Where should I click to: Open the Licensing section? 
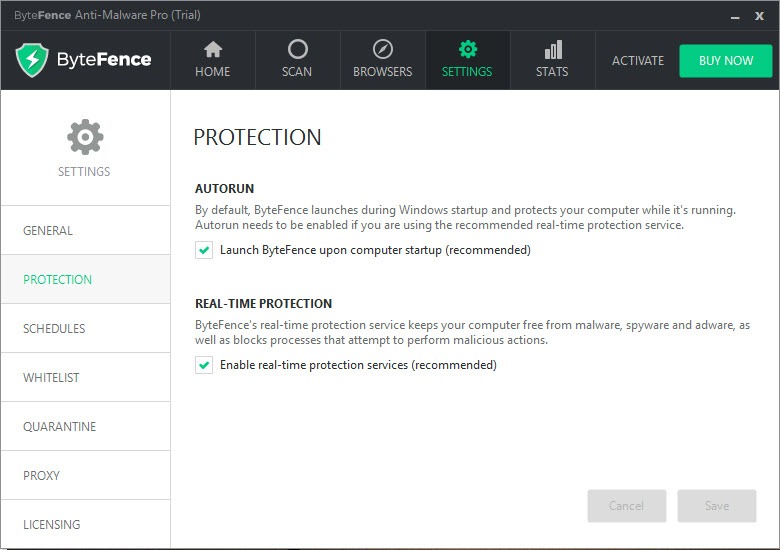tap(86, 524)
